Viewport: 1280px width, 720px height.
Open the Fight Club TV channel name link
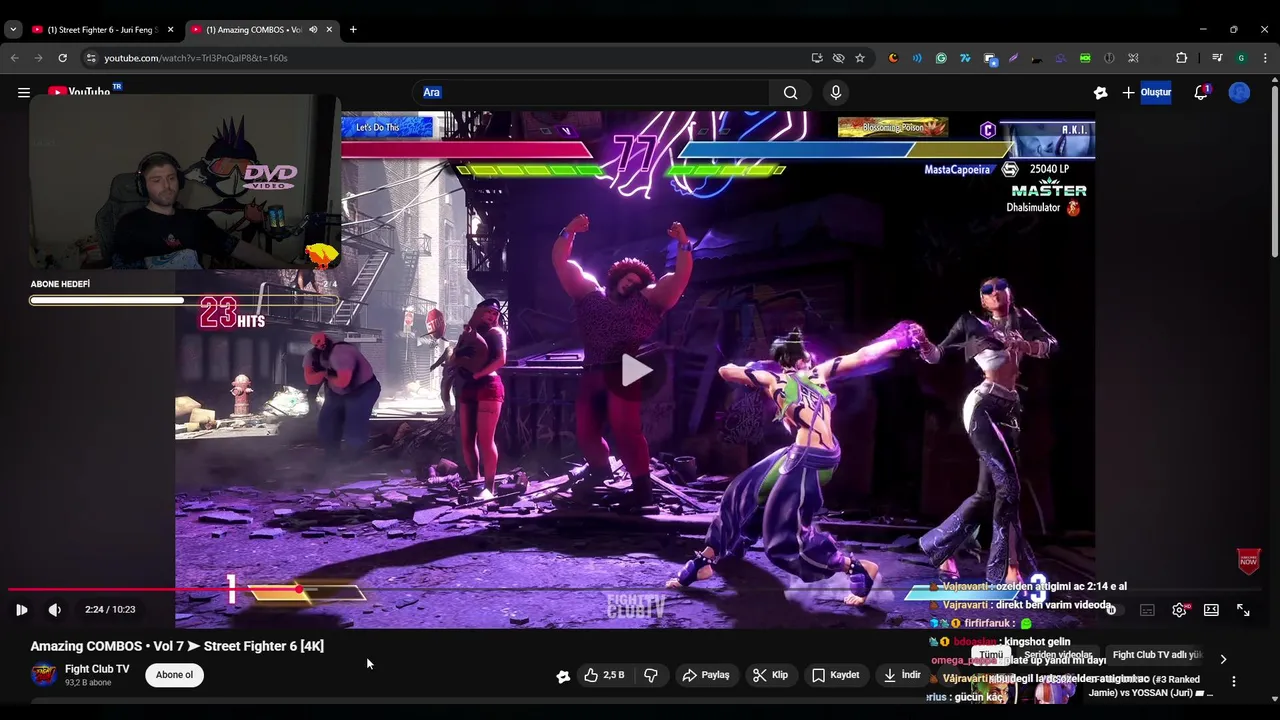pos(97,669)
